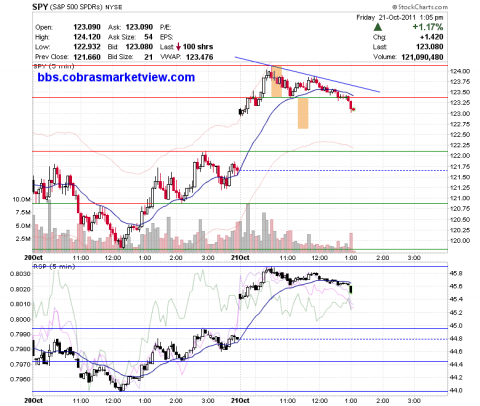
Task: Click the lower orange shaded rectangle
Action: tap(303, 113)
